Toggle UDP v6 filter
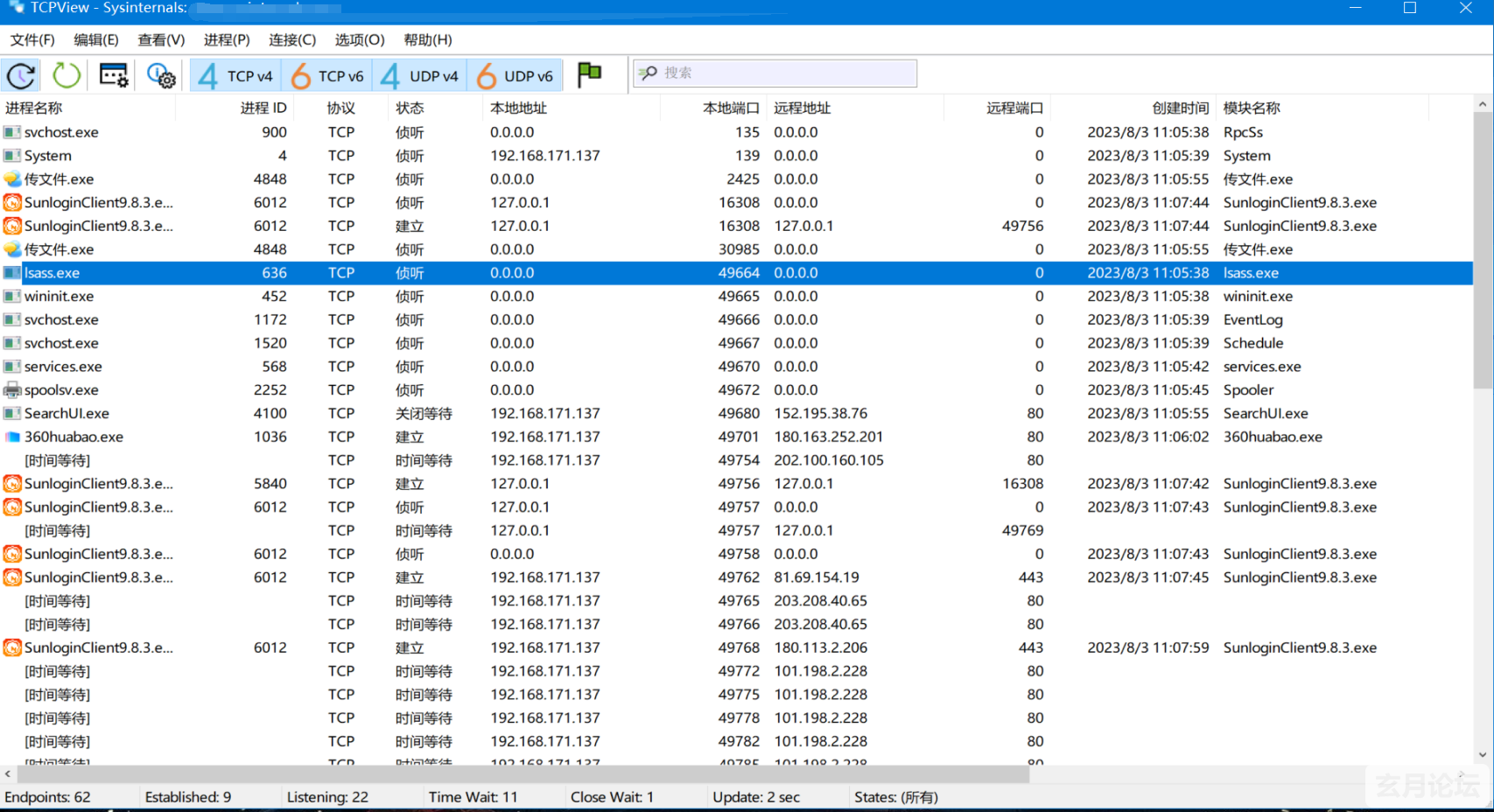Viewport: 1494px width, 812px height. tap(516, 76)
